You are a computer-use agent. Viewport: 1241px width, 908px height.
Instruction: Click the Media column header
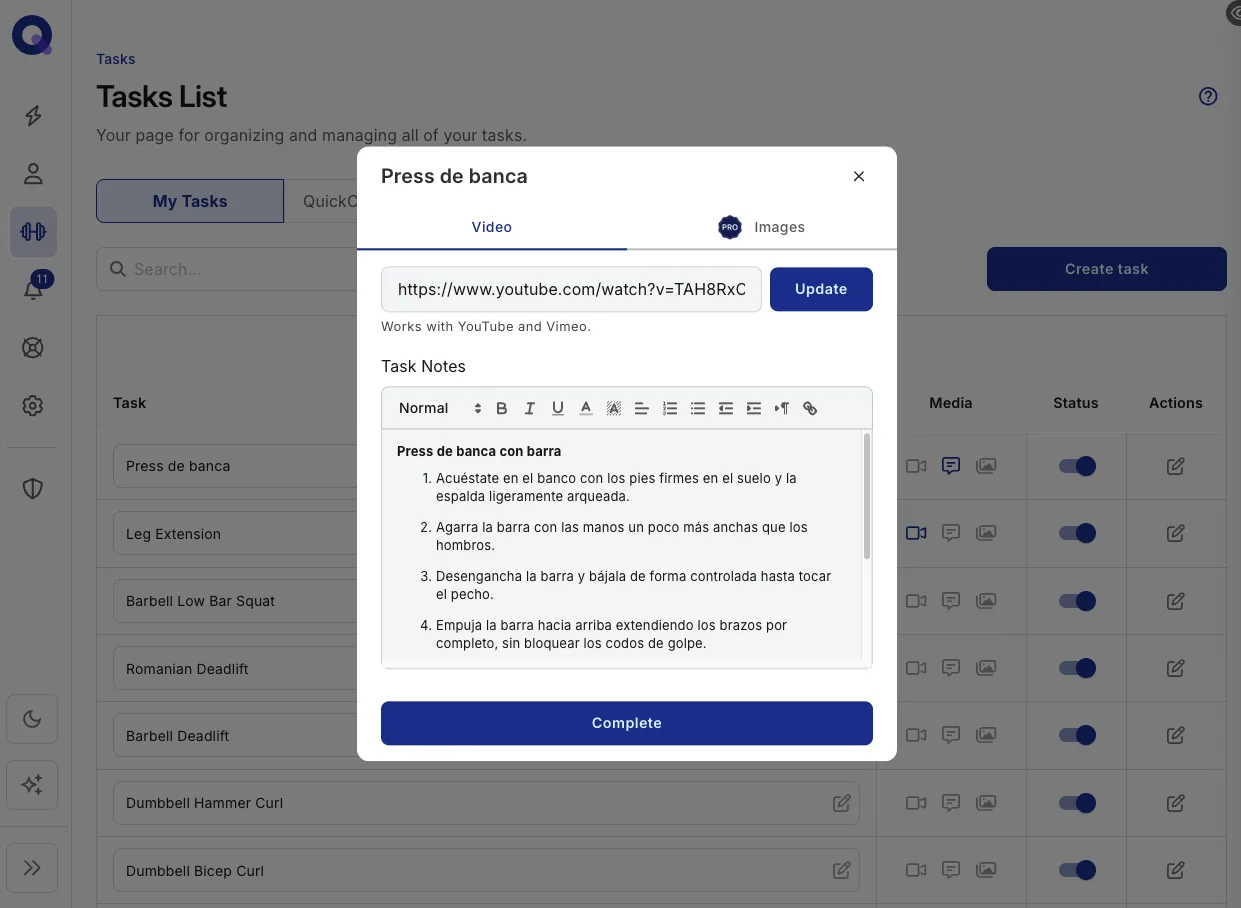(950, 403)
